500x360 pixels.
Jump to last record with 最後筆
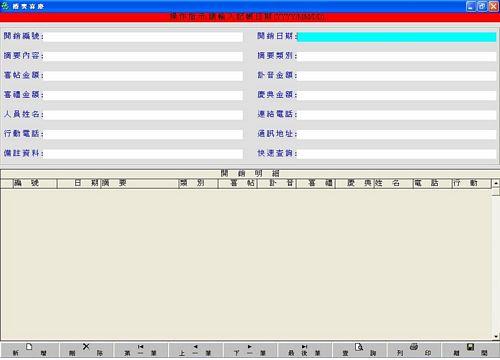(305, 350)
